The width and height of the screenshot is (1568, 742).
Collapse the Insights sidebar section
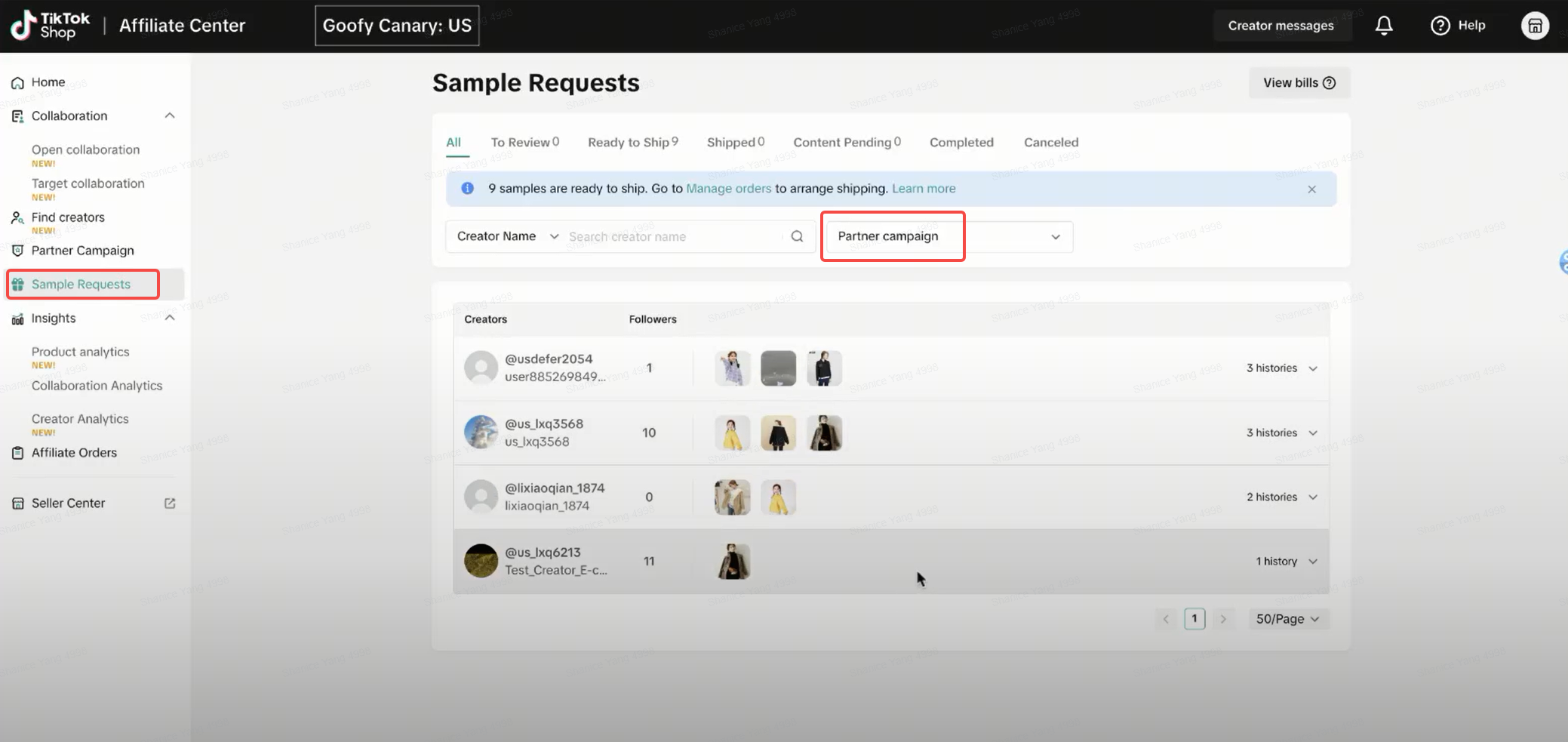(170, 318)
